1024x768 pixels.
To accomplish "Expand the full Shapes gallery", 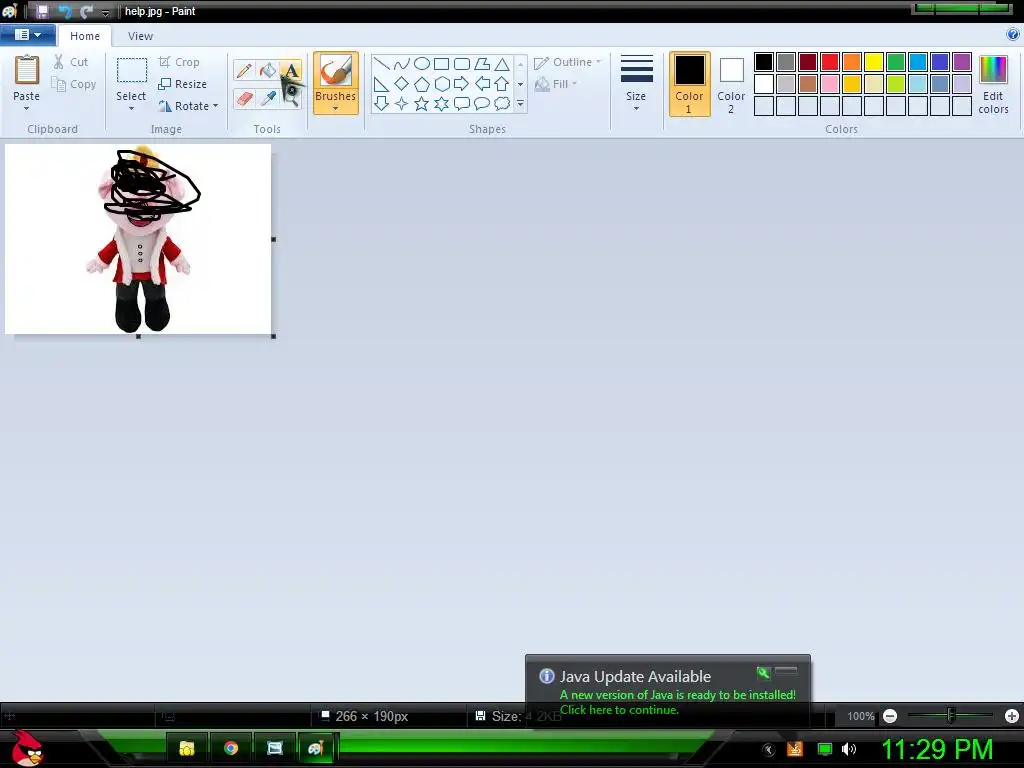I will coord(520,104).
